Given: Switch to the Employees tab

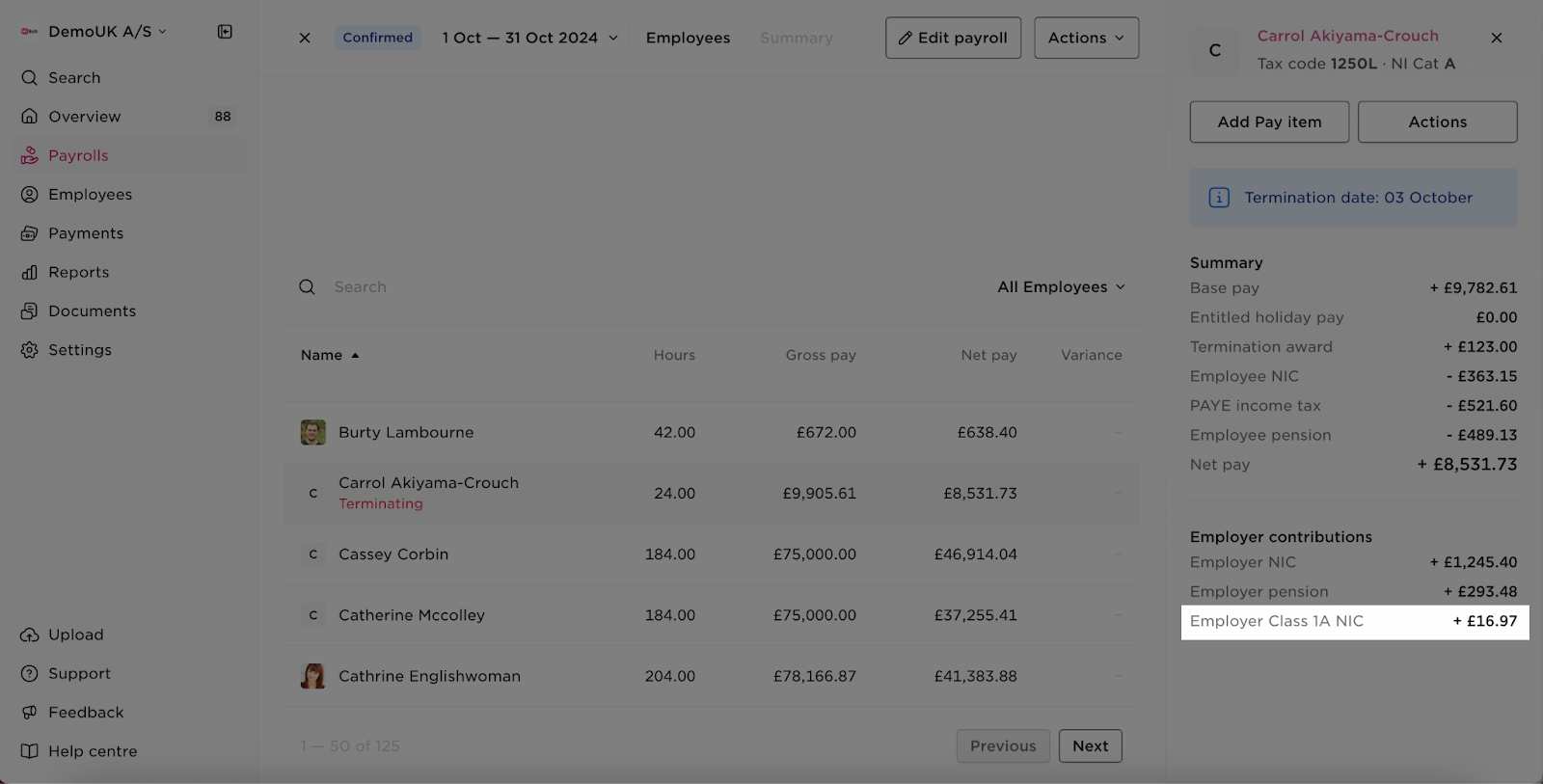Looking at the screenshot, I should [688, 38].
